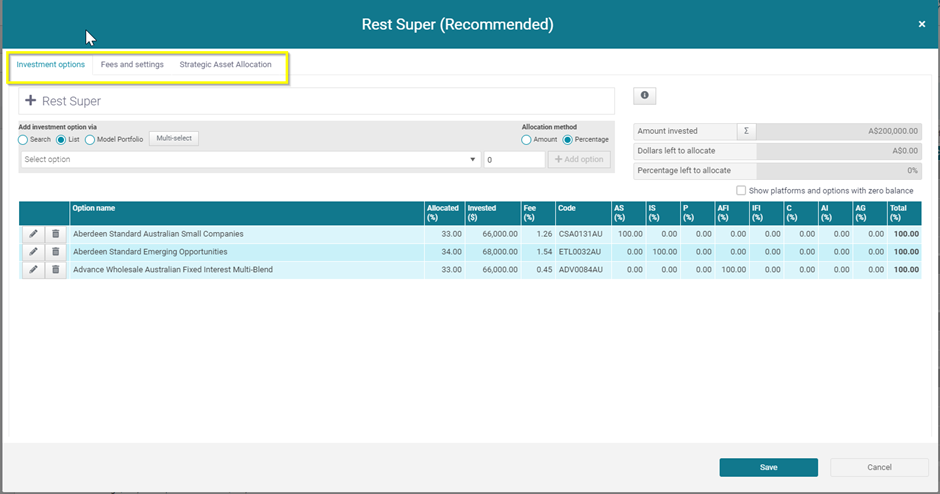The height and width of the screenshot is (494, 940).
Task: Open the Select option dropdown
Action: (x=251, y=159)
